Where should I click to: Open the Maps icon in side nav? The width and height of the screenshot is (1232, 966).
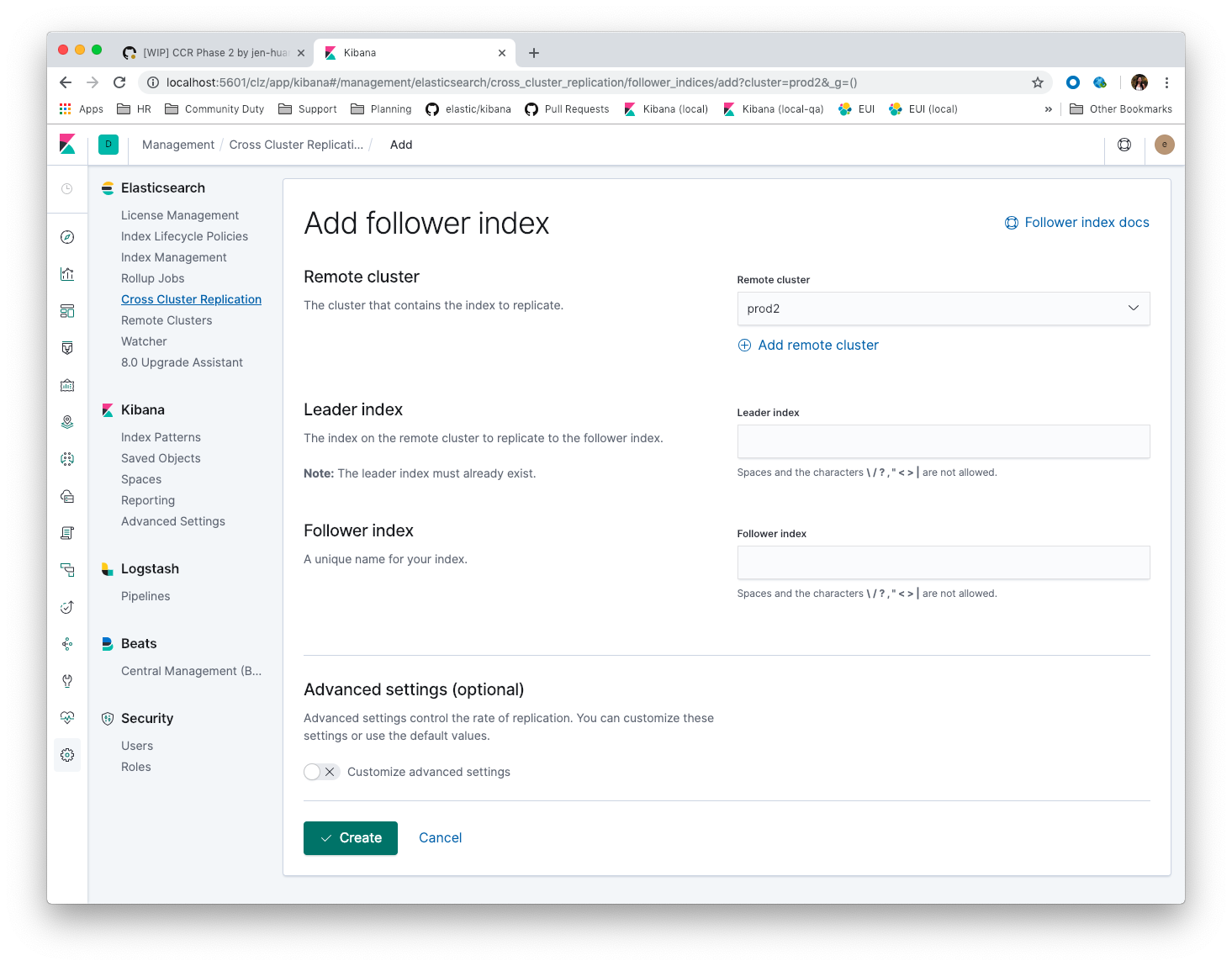tap(67, 422)
